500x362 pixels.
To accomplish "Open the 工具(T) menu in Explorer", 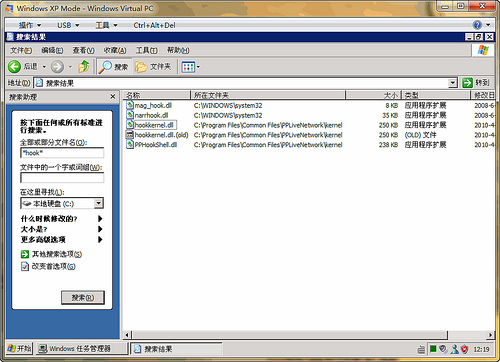I will tap(146, 50).
